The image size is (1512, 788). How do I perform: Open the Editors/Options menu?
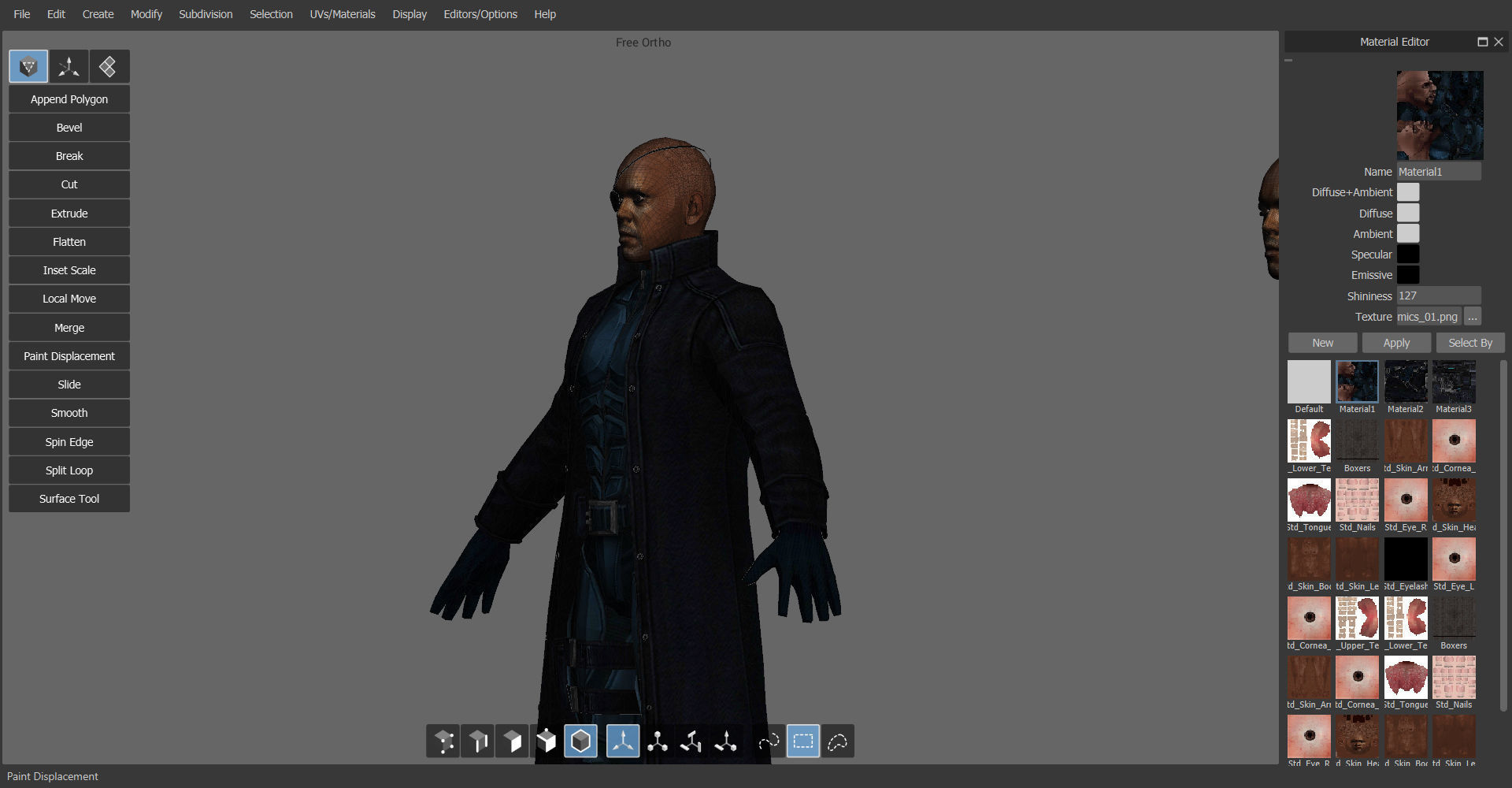tap(480, 14)
